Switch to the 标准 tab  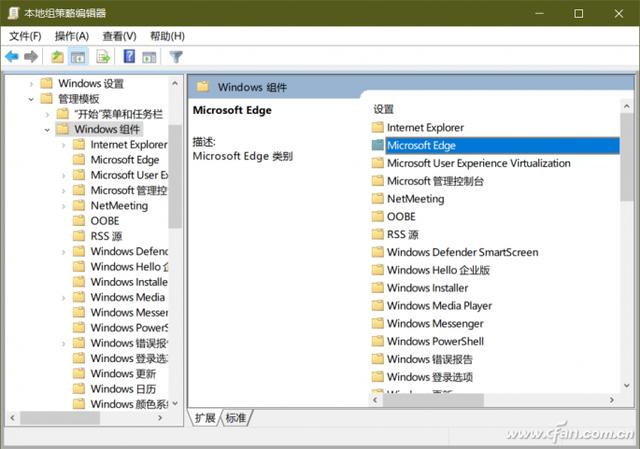tap(236, 418)
